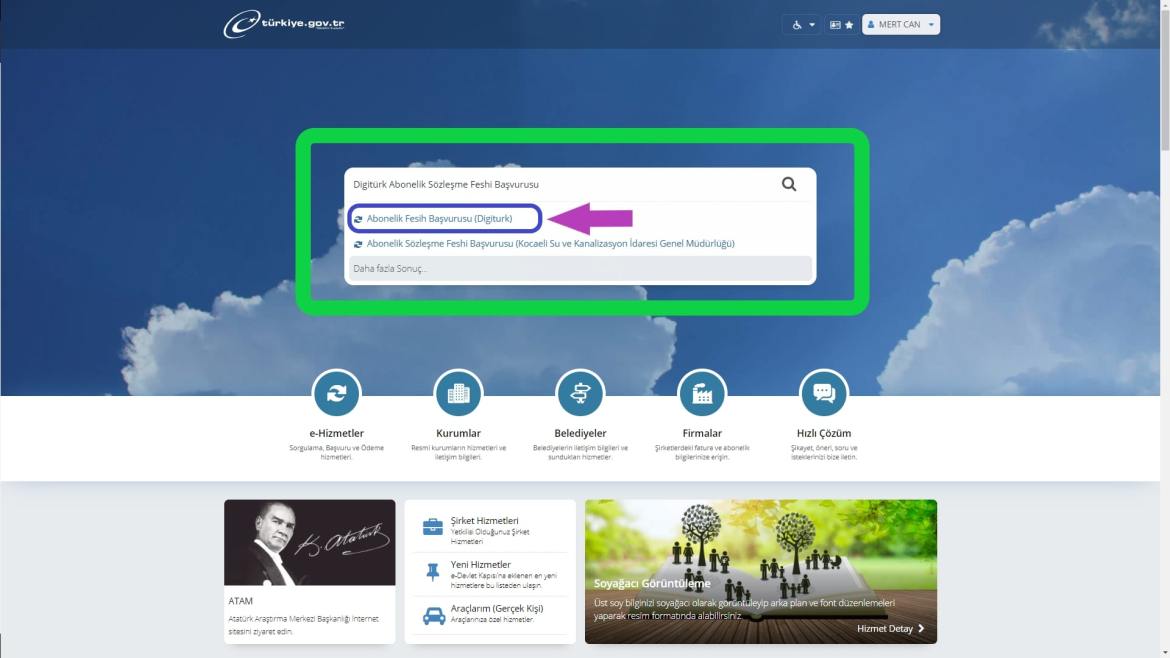This screenshot has width=1170, height=658.
Task: Select the accessibility wheelchair icon
Action: (x=795, y=24)
